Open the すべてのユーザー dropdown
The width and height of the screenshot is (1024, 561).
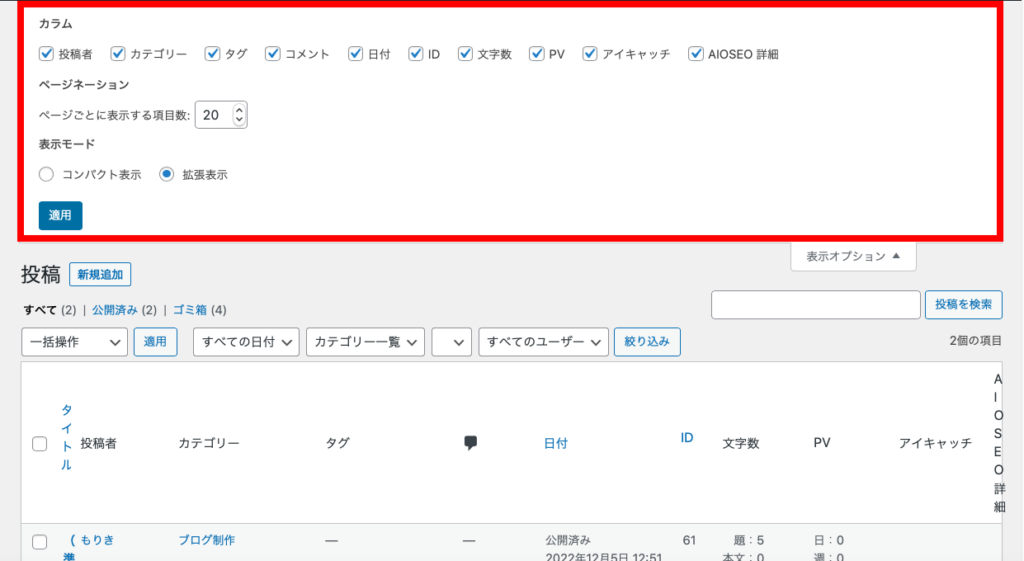pos(543,342)
